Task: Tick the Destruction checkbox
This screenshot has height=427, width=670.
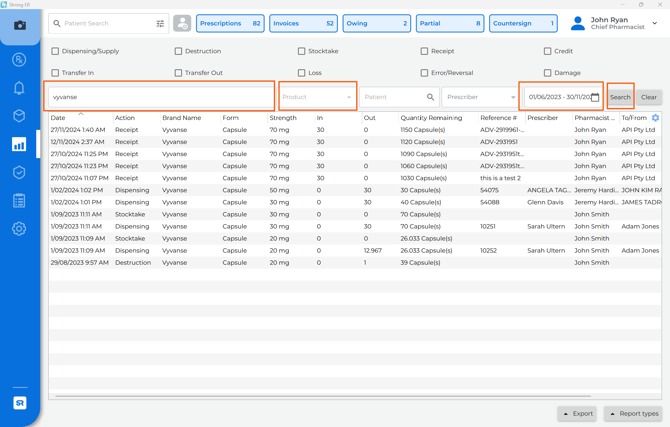Action: [178, 51]
